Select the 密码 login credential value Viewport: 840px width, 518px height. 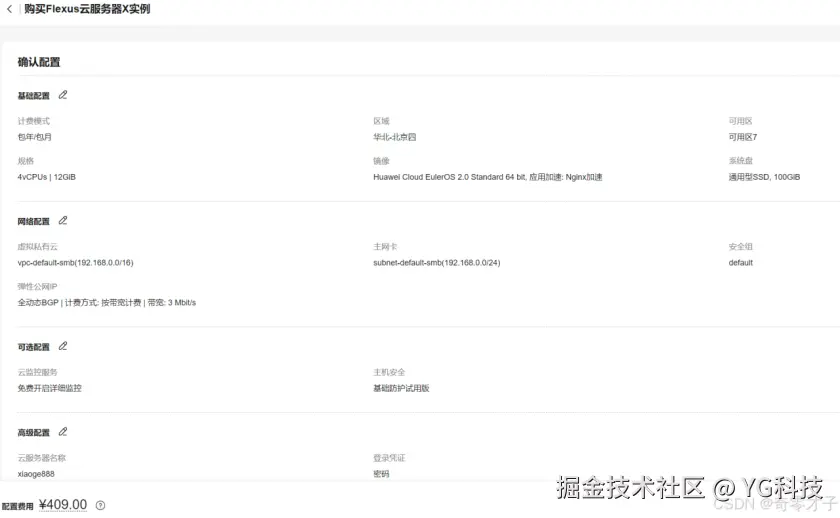tap(381, 474)
